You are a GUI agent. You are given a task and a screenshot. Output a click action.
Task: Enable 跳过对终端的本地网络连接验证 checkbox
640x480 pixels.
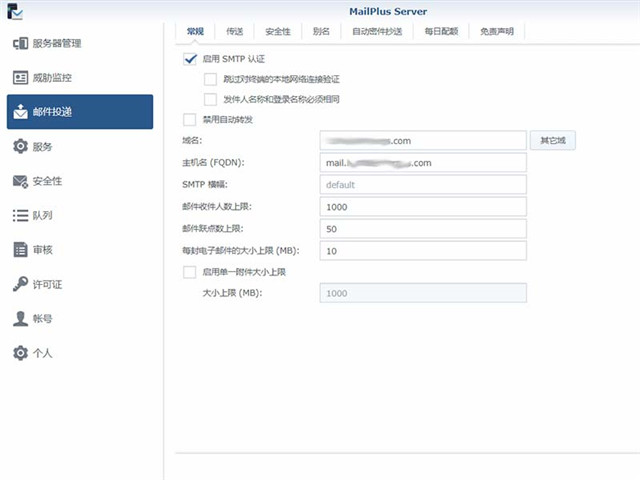210,79
